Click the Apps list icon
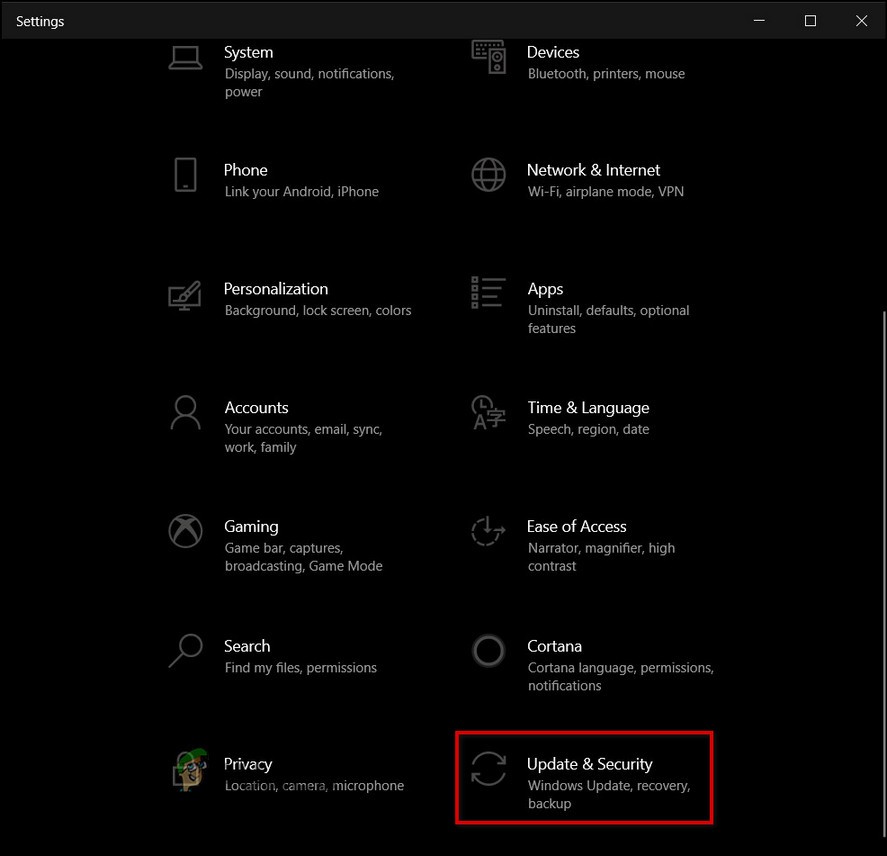This screenshot has width=887, height=856. tap(488, 292)
